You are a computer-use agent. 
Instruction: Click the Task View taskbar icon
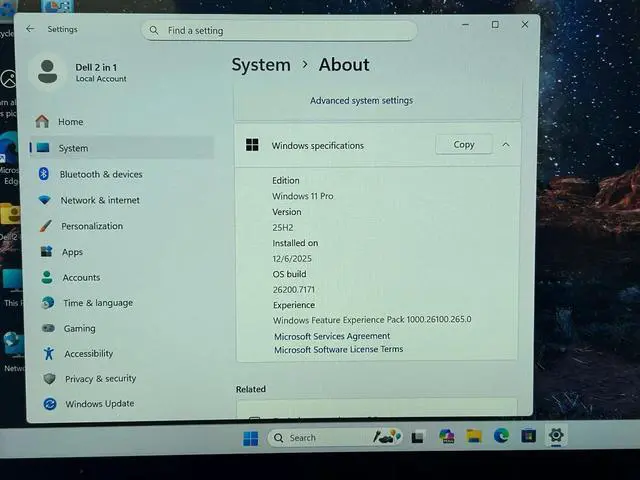[x=418, y=437]
